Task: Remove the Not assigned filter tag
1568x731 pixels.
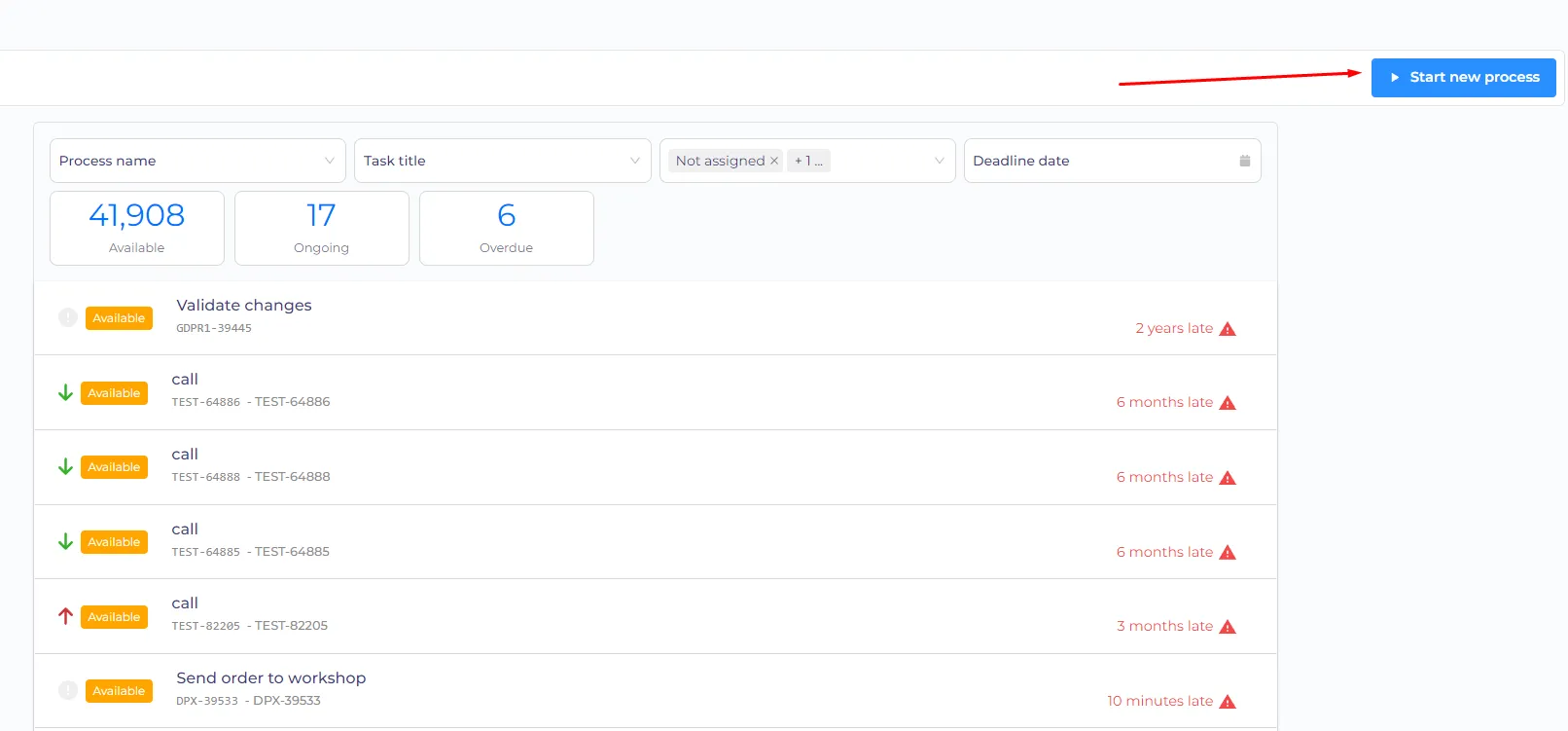Action: point(774,161)
